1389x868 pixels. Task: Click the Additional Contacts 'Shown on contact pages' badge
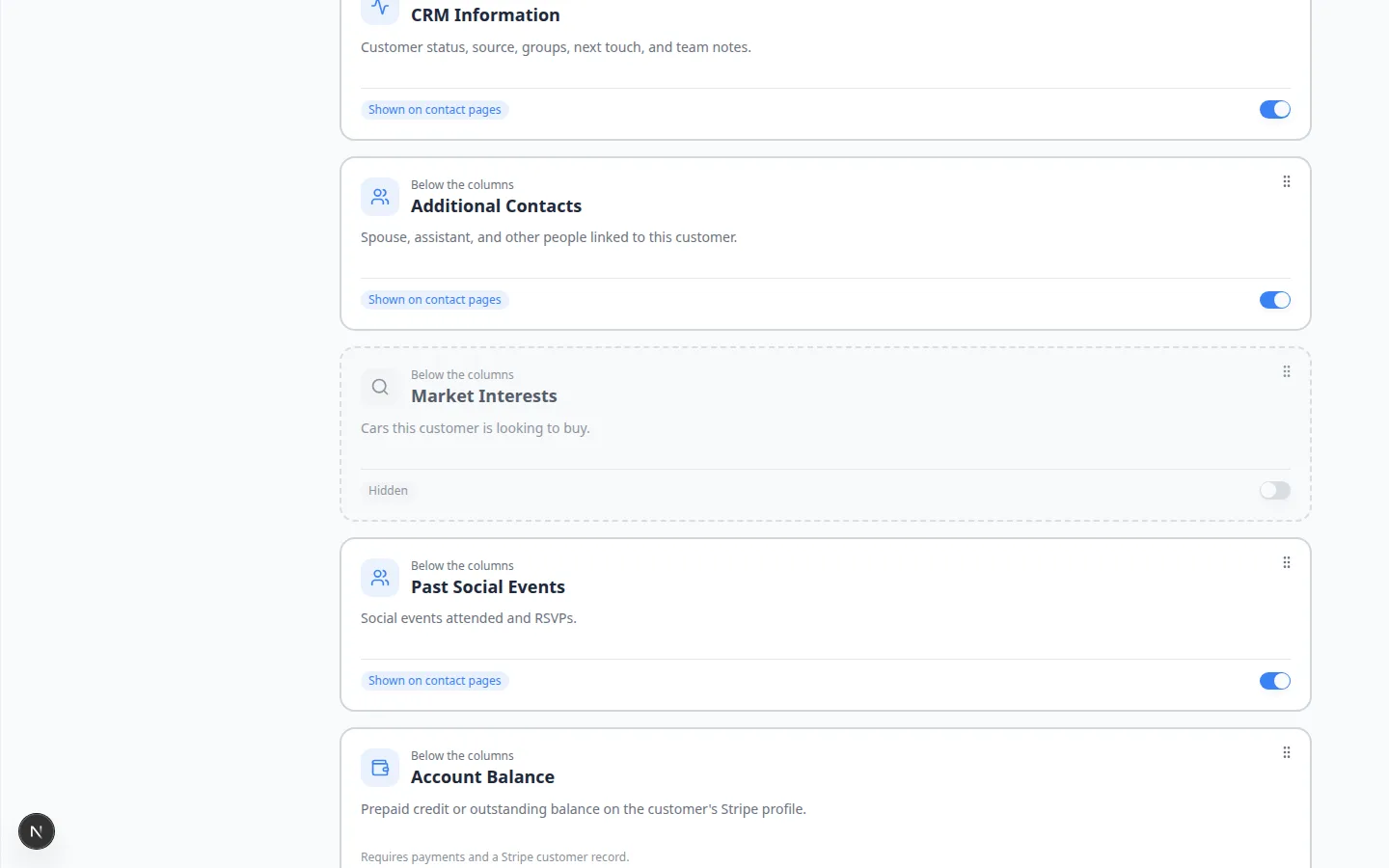[435, 300]
